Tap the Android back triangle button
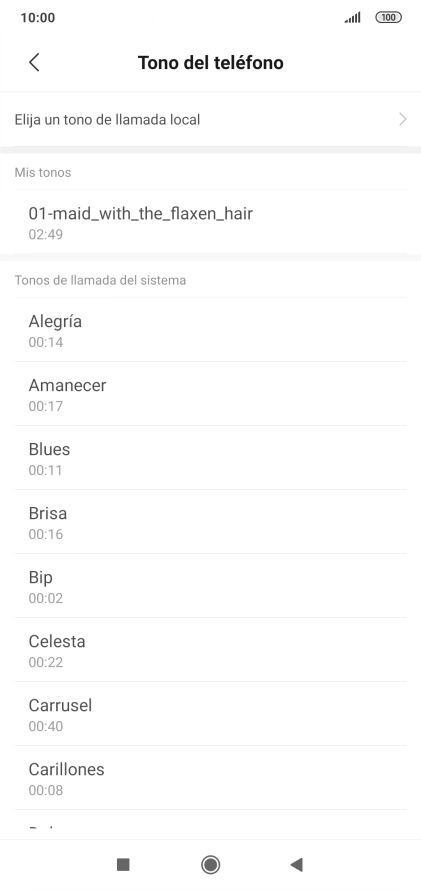 pyautogui.click(x=296, y=864)
